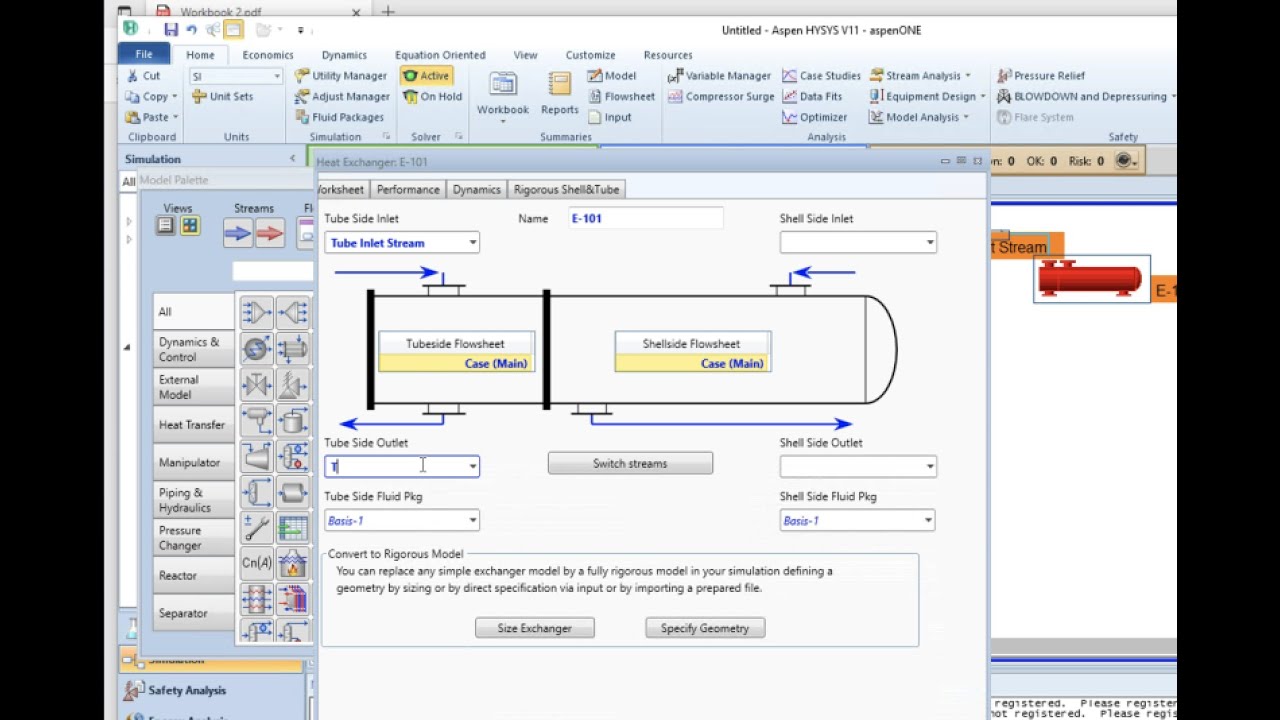Open the Unit Sets dialog
1280x720 pixels.
click(223, 97)
